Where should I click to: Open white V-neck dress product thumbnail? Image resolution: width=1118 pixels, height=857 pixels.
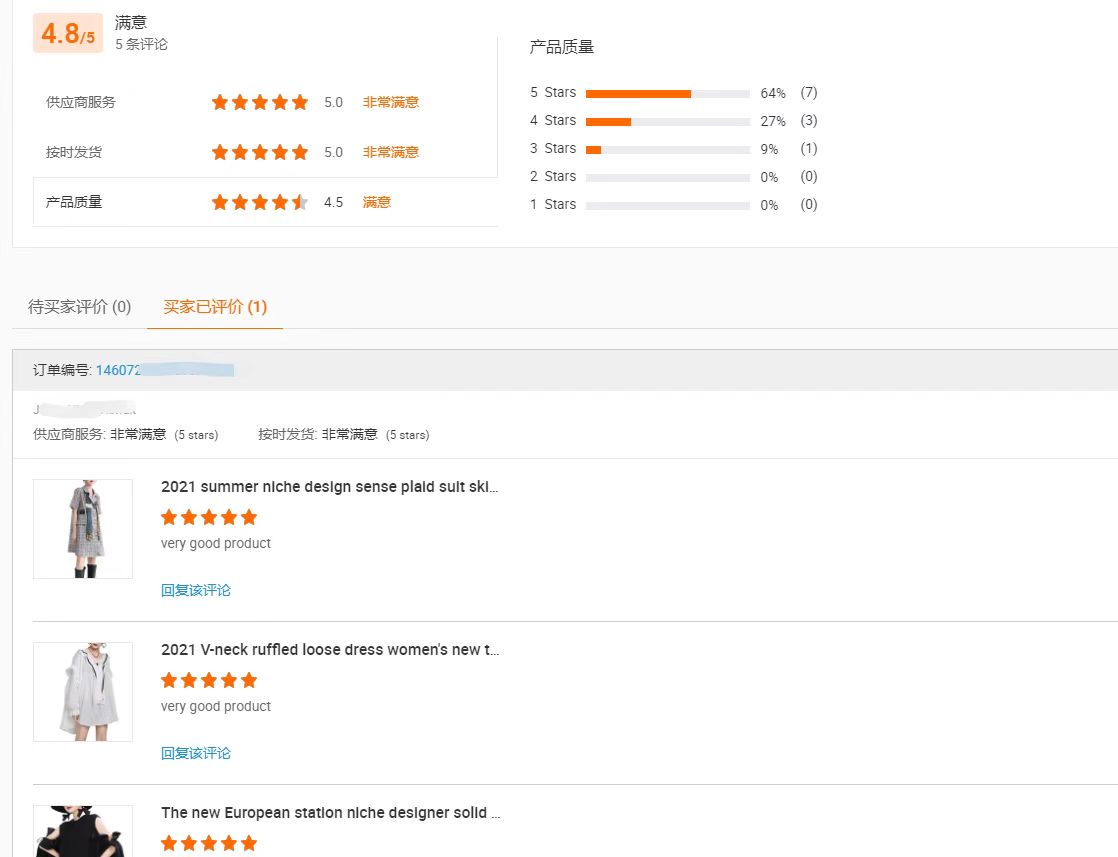pyautogui.click(x=83, y=692)
